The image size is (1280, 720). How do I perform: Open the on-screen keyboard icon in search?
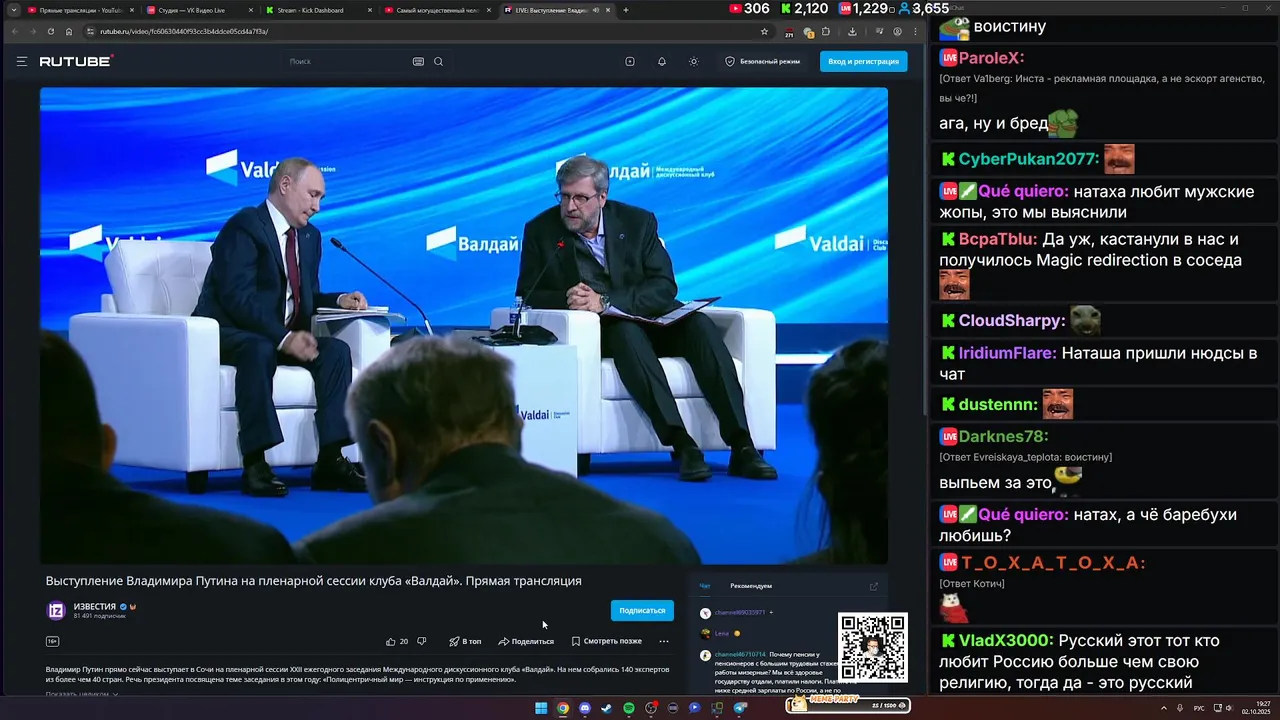point(418,61)
